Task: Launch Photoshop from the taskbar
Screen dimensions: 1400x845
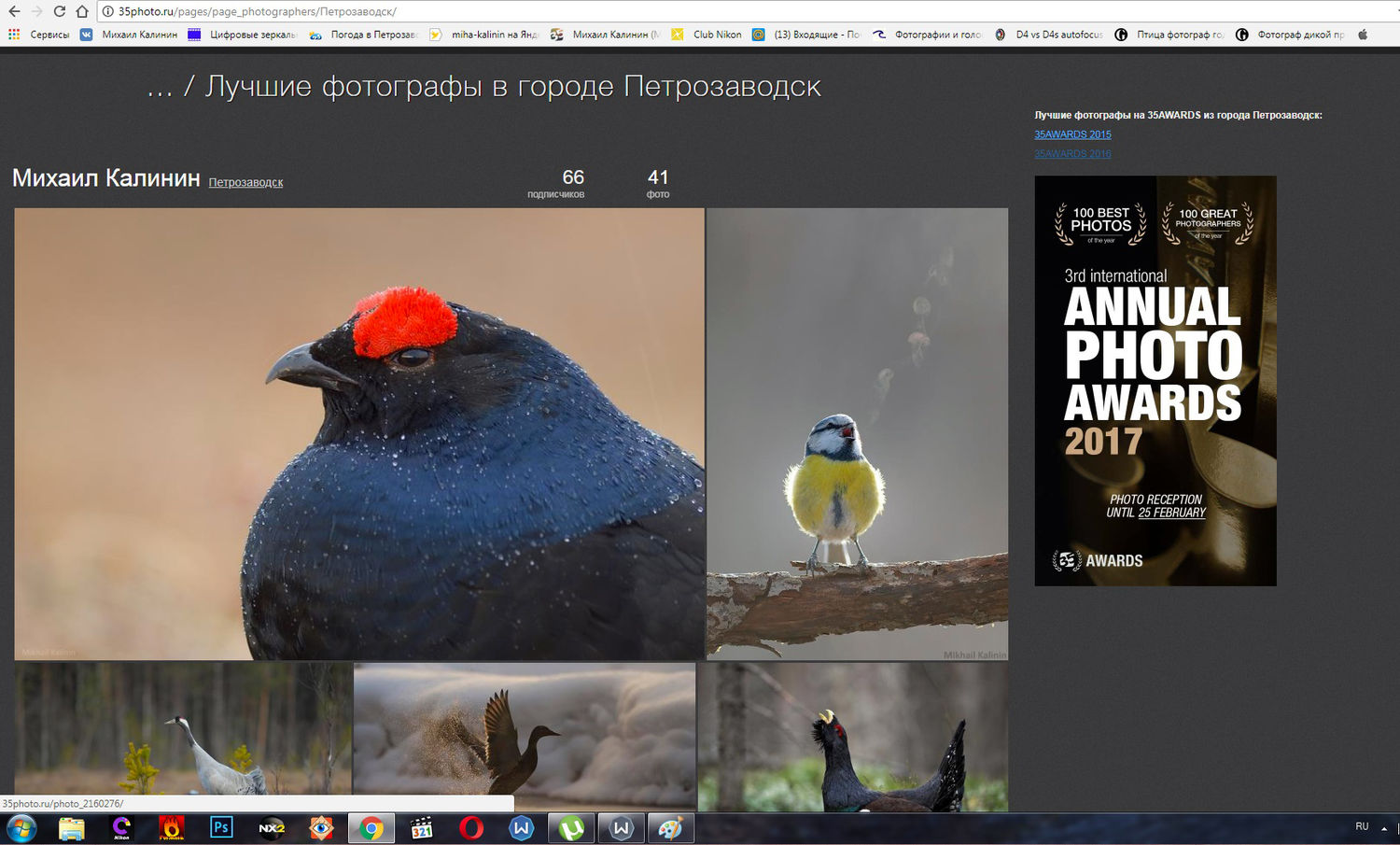Action: point(221,827)
